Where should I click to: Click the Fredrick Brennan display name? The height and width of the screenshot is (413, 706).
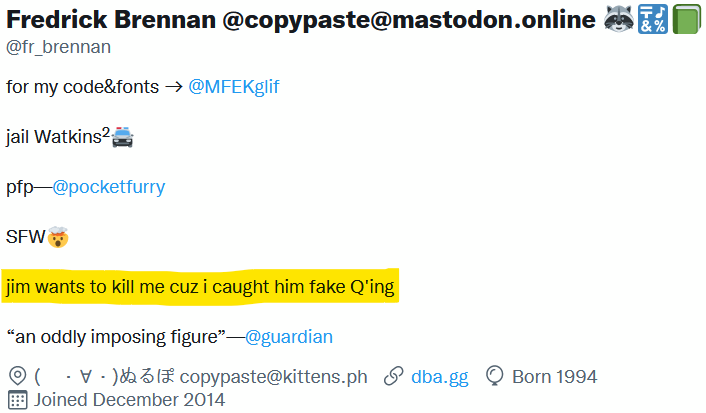point(111,20)
